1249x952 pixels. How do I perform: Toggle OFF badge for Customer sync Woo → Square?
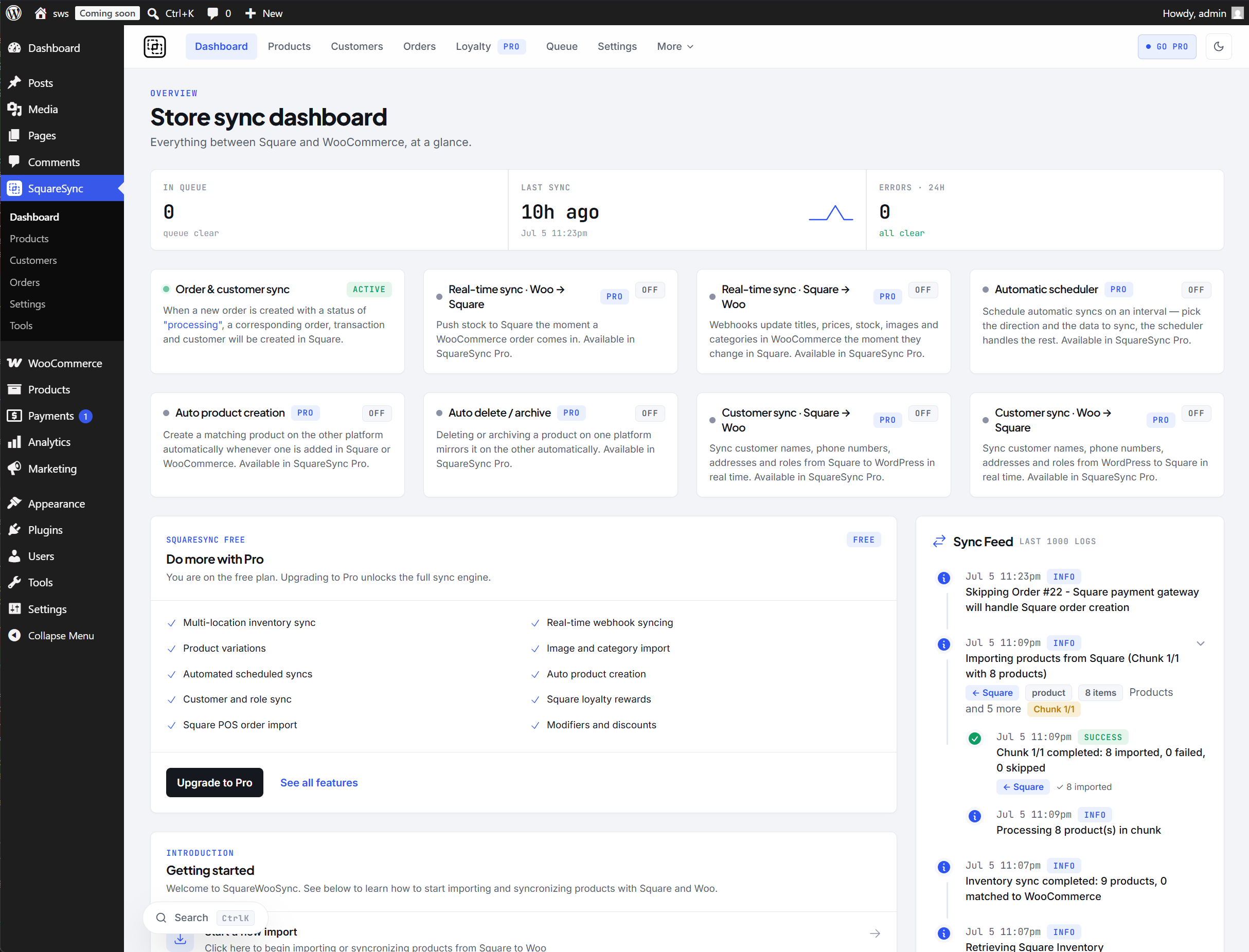point(1197,414)
